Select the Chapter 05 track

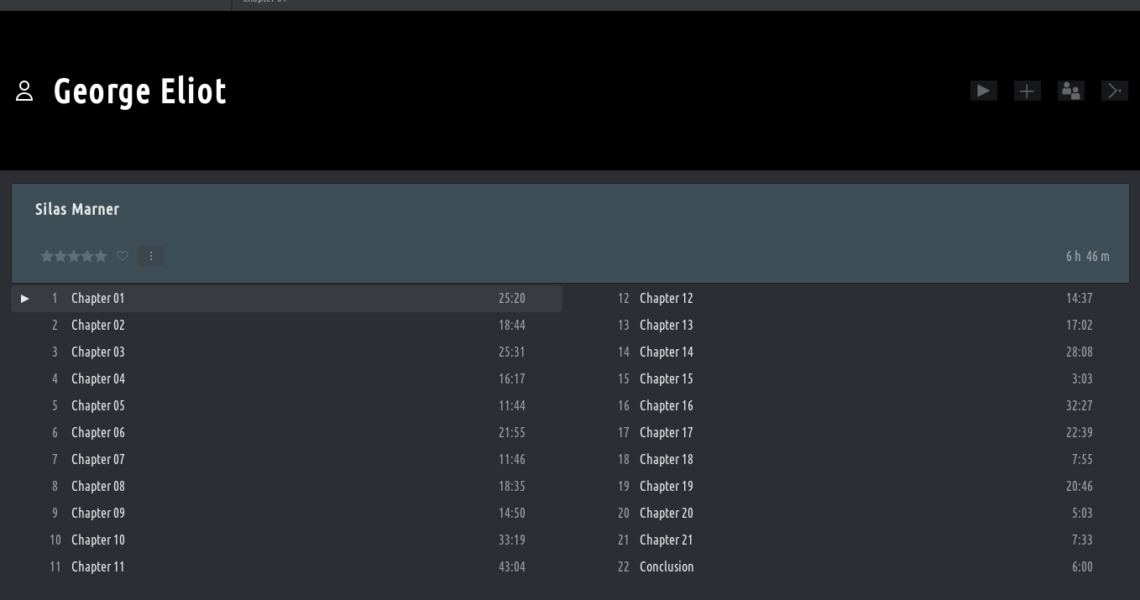tap(98, 406)
